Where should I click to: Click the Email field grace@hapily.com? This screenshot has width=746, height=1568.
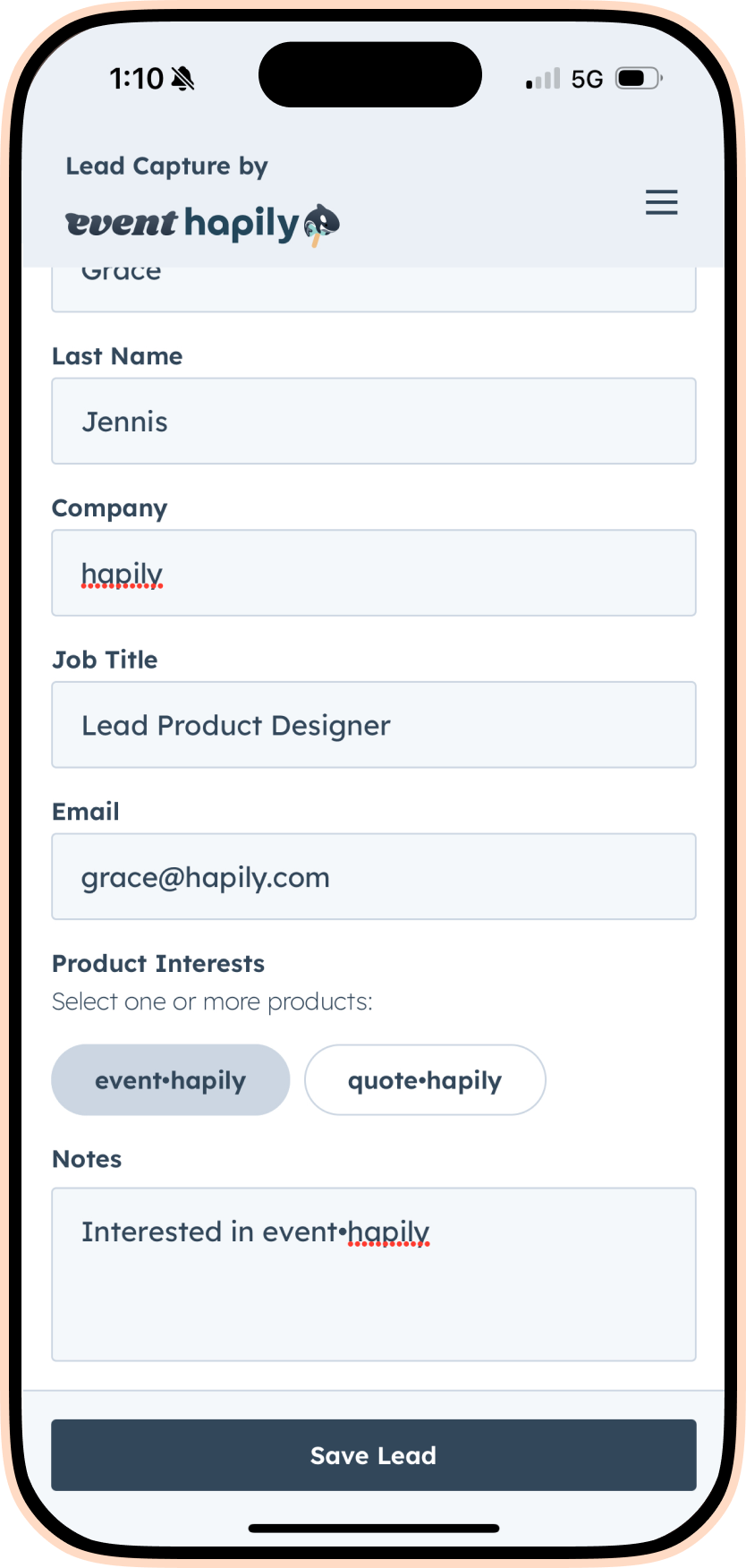click(x=374, y=876)
